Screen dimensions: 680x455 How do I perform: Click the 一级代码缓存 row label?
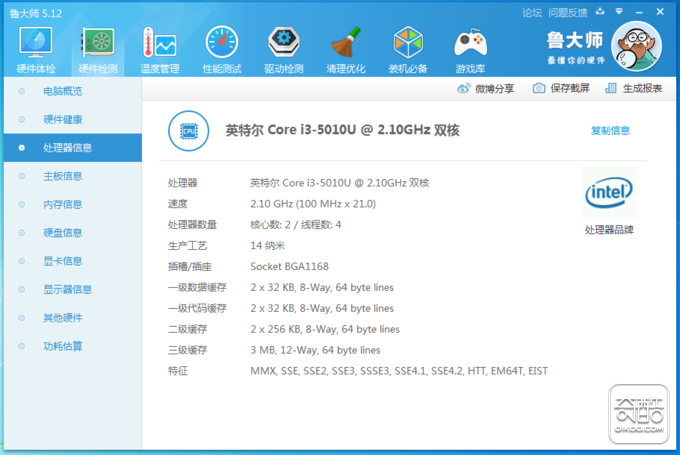click(197, 308)
